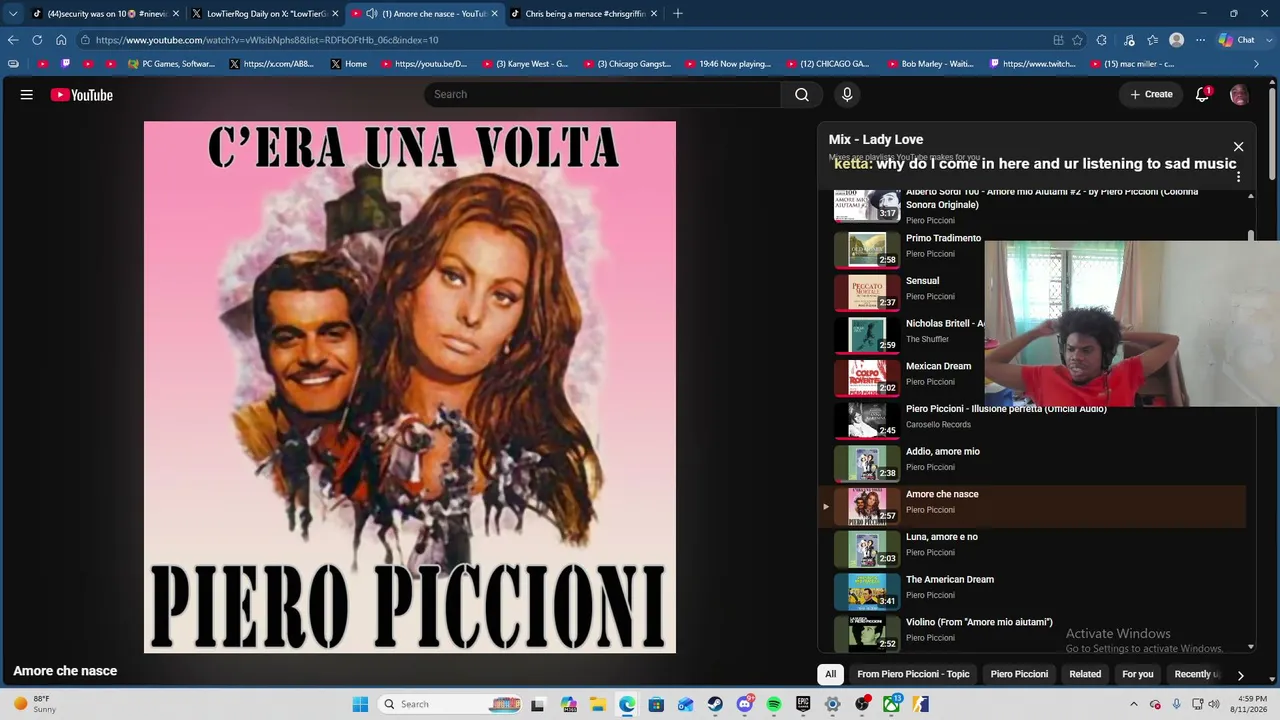Click the browser address bar URL

(x=267, y=40)
